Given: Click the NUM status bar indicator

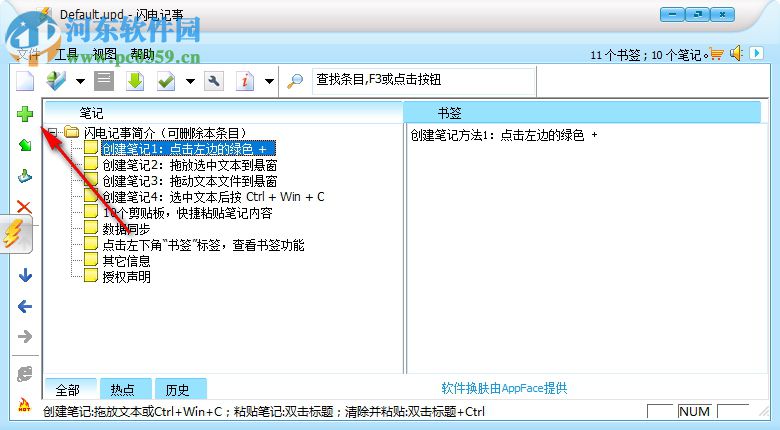Looking at the screenshot, I should pyautogui.click(x=694, y=411).
